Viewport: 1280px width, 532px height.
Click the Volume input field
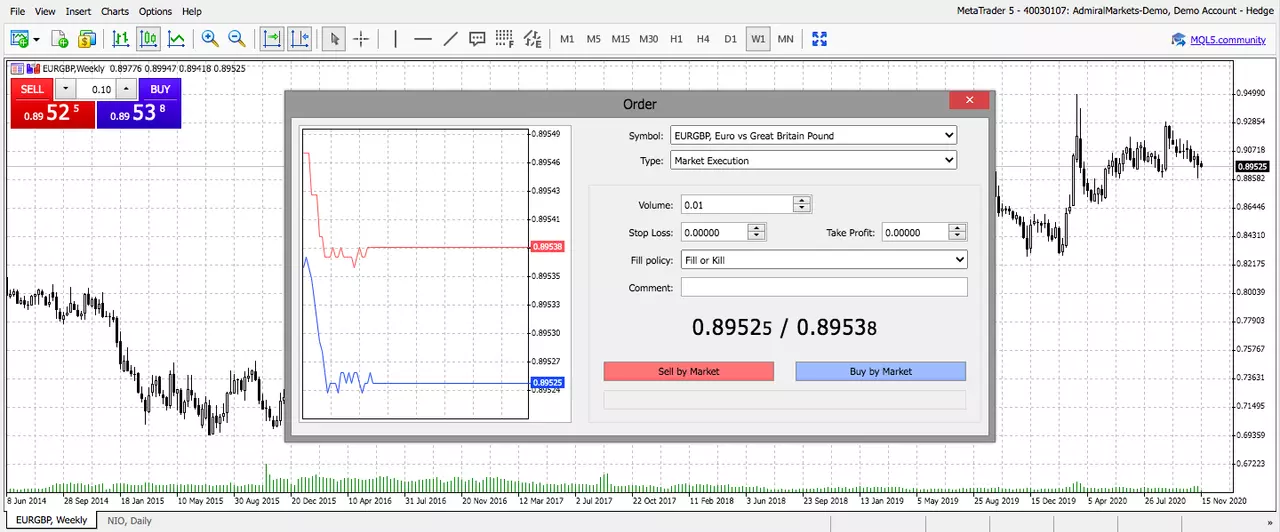click(737, 205)
